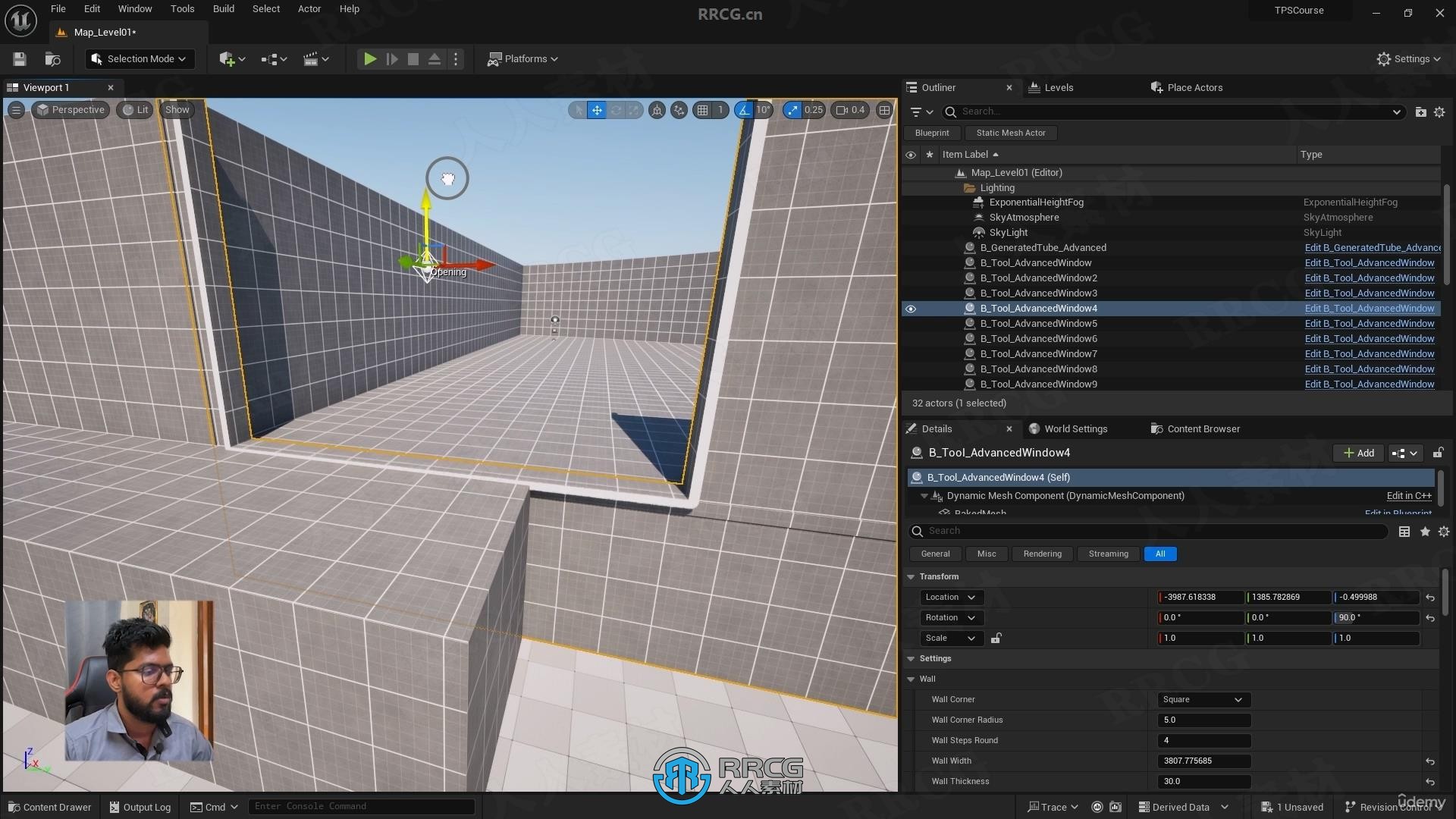Open the Edit in C++ link
The image size is (1456, 819).
tap(1409, 496)
